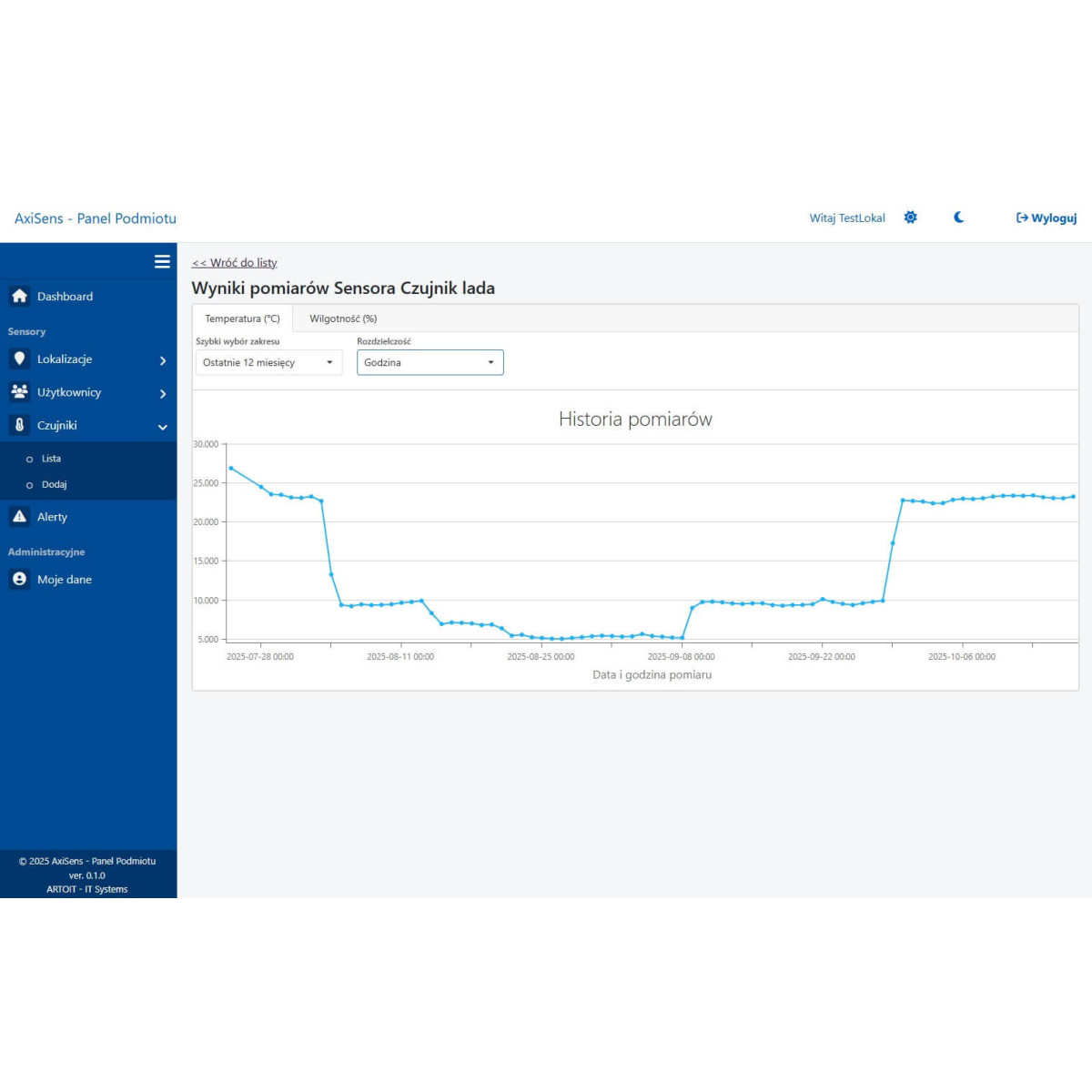This screenshot has width=1092, height=1092.
Task: Select the Temperatura (°C) tab
Action: click(242, 318)
